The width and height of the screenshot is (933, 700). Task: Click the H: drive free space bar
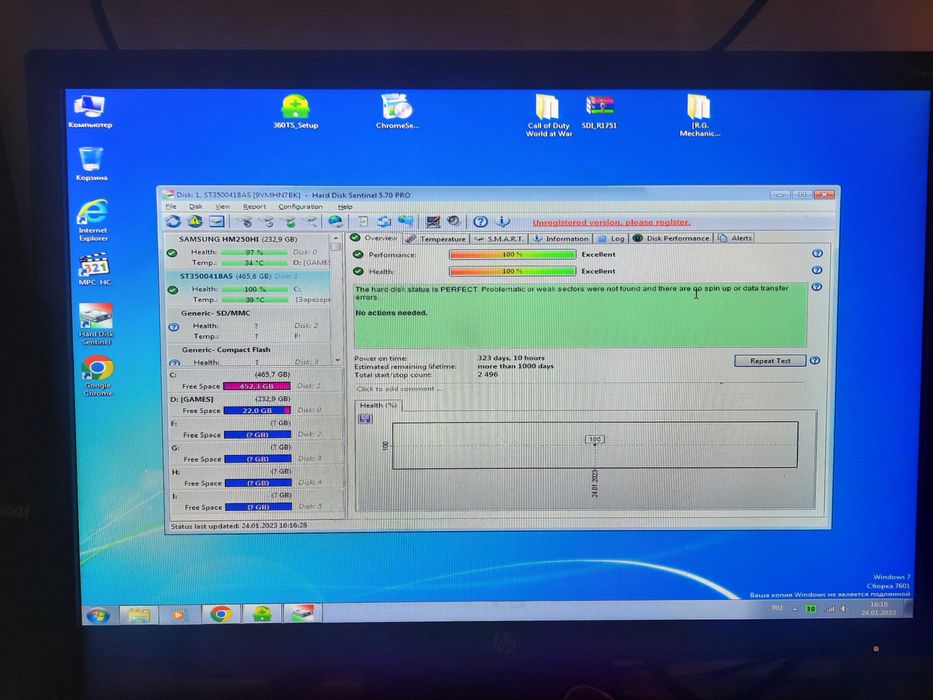tap(258, 483)
